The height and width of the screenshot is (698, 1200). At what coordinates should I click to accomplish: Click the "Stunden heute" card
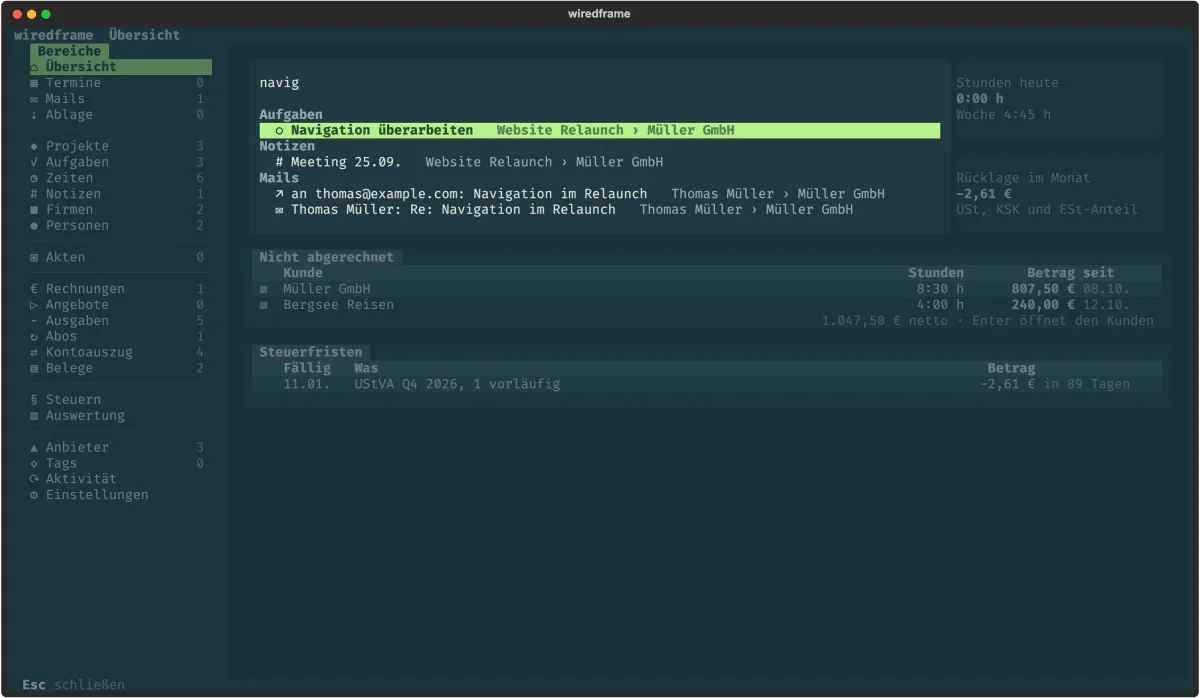click(x=1059, y=99)
